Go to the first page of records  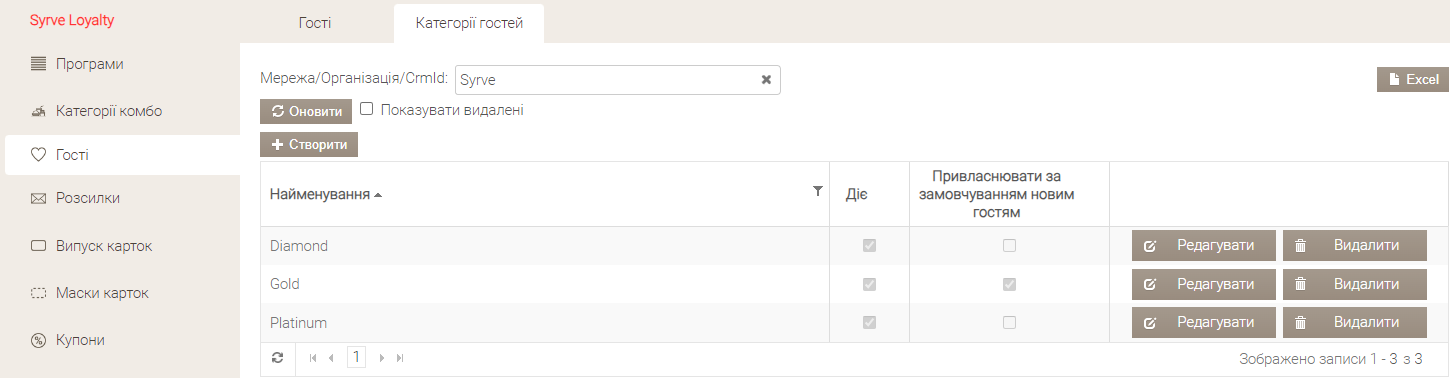tap(313, 357)
